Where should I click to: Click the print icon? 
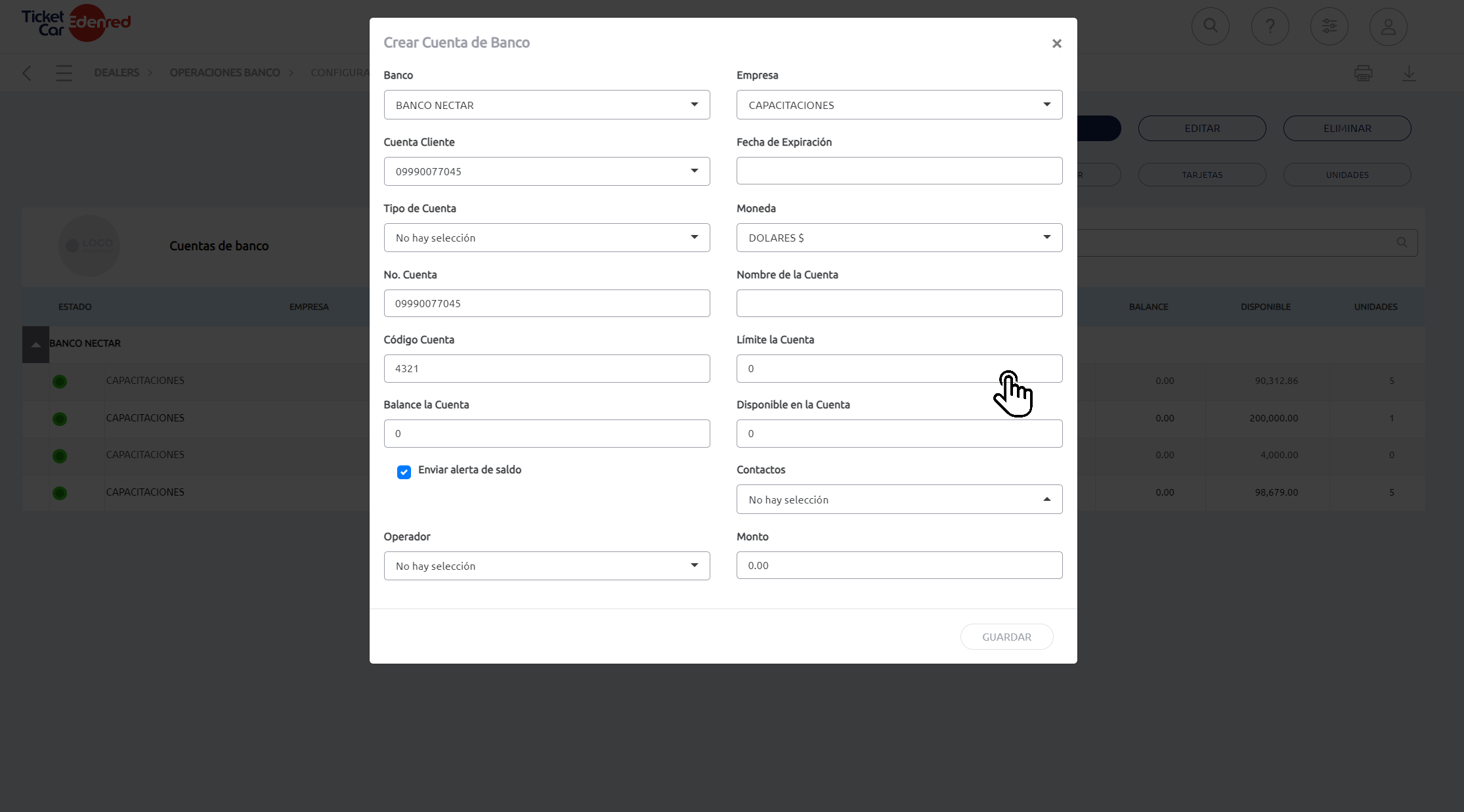[x=1363, y=73]
